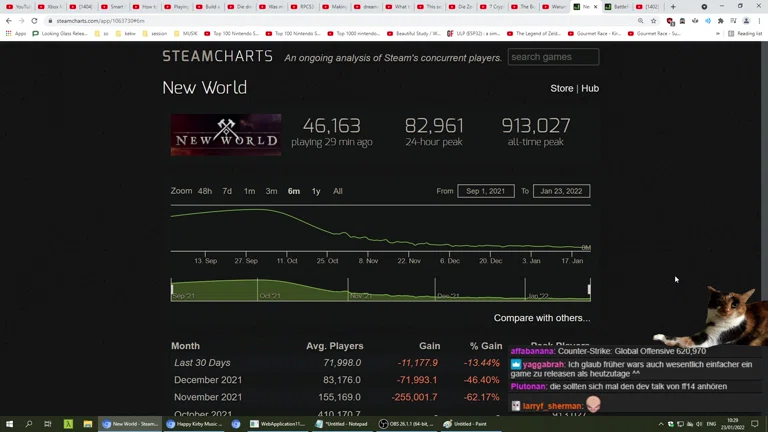Viewport: 768px width, 432px height.
Task: Open the Apps bookmarks shortcut
Action: (16, 33)
